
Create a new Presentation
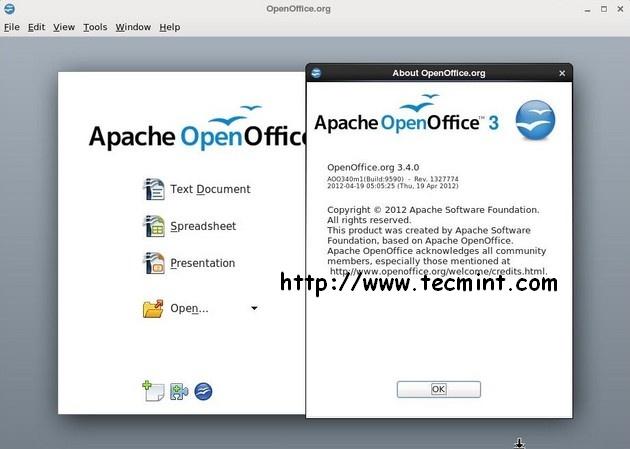(x=202, y=263)
